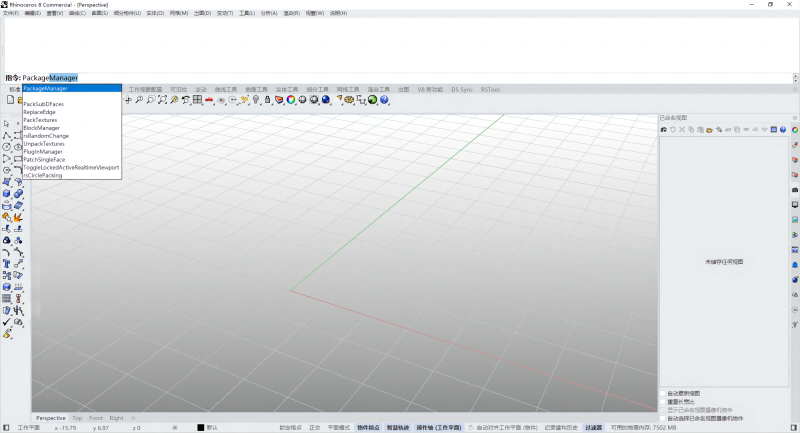The width and height of the screenshot is (800, 433).
Task: Click the help icon in main toolbar
Action: pyautogui.click(x=384, y=100)
